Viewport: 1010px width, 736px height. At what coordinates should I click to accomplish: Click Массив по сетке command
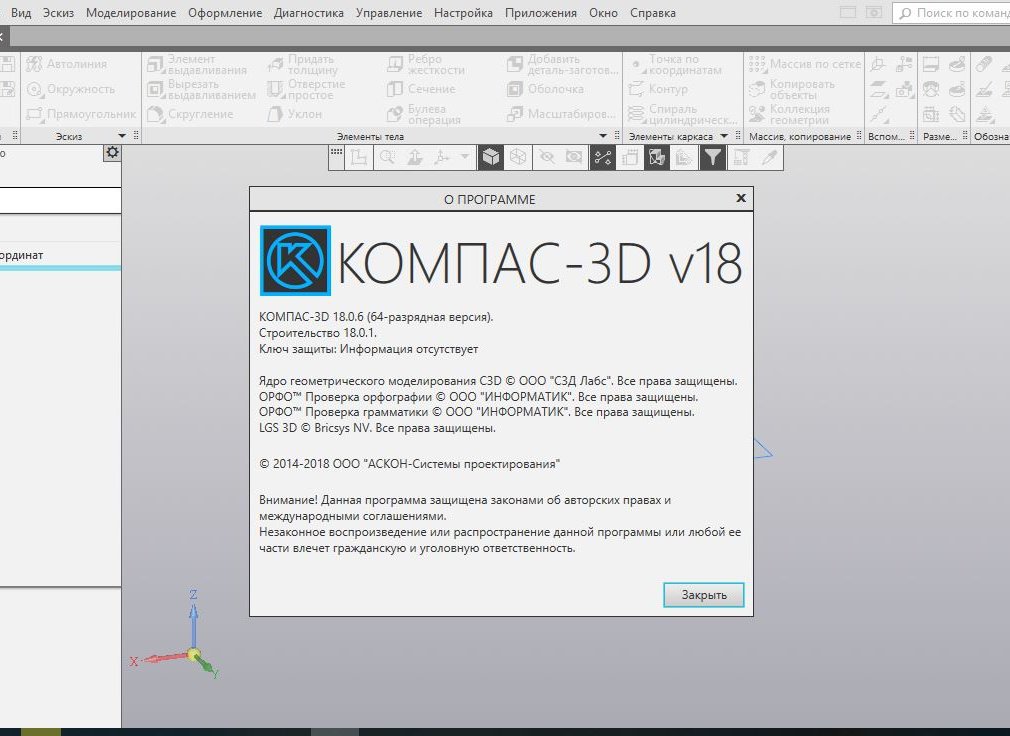805,64
